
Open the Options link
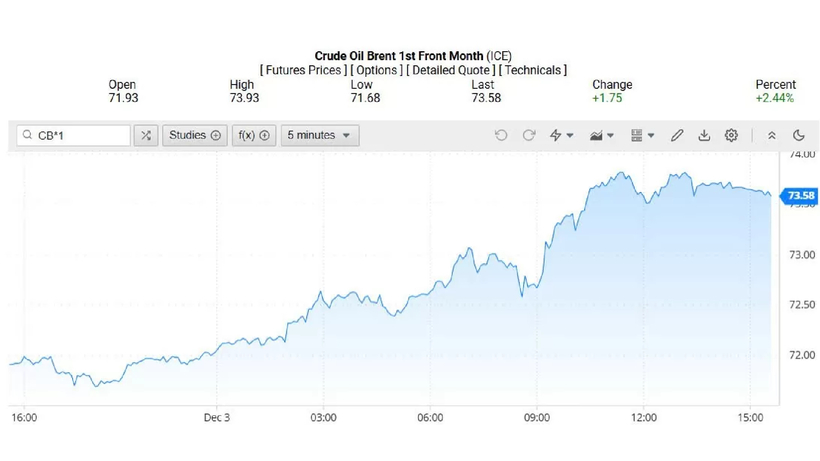(376, 70)
